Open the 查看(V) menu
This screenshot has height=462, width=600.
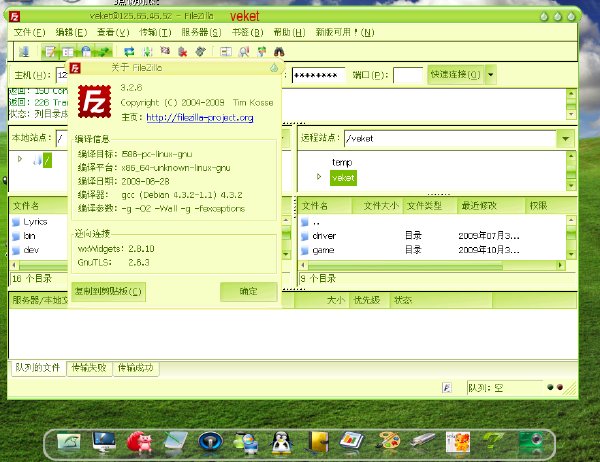(x=113, y=33)
